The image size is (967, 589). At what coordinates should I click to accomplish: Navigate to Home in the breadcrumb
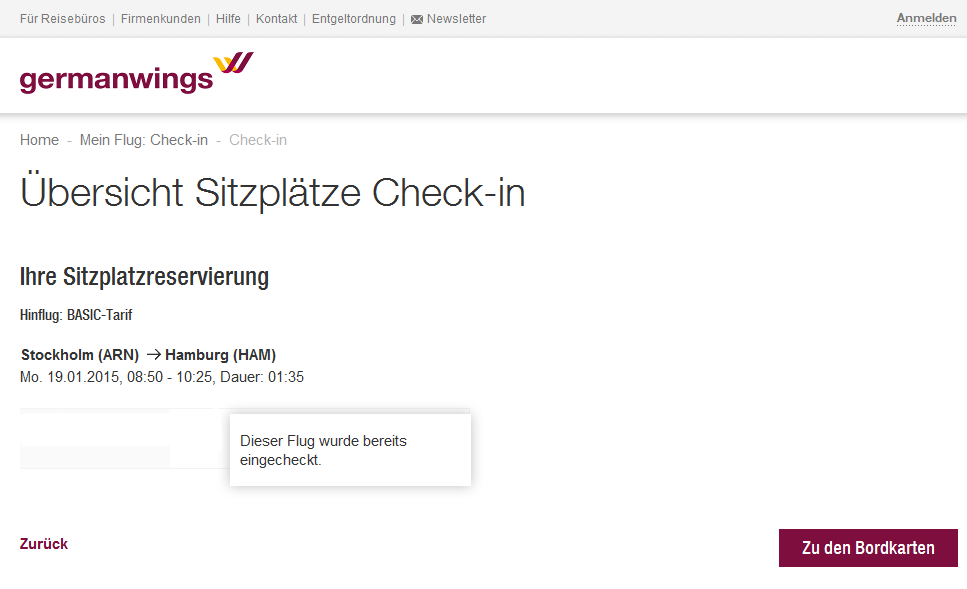click(39, 140)
